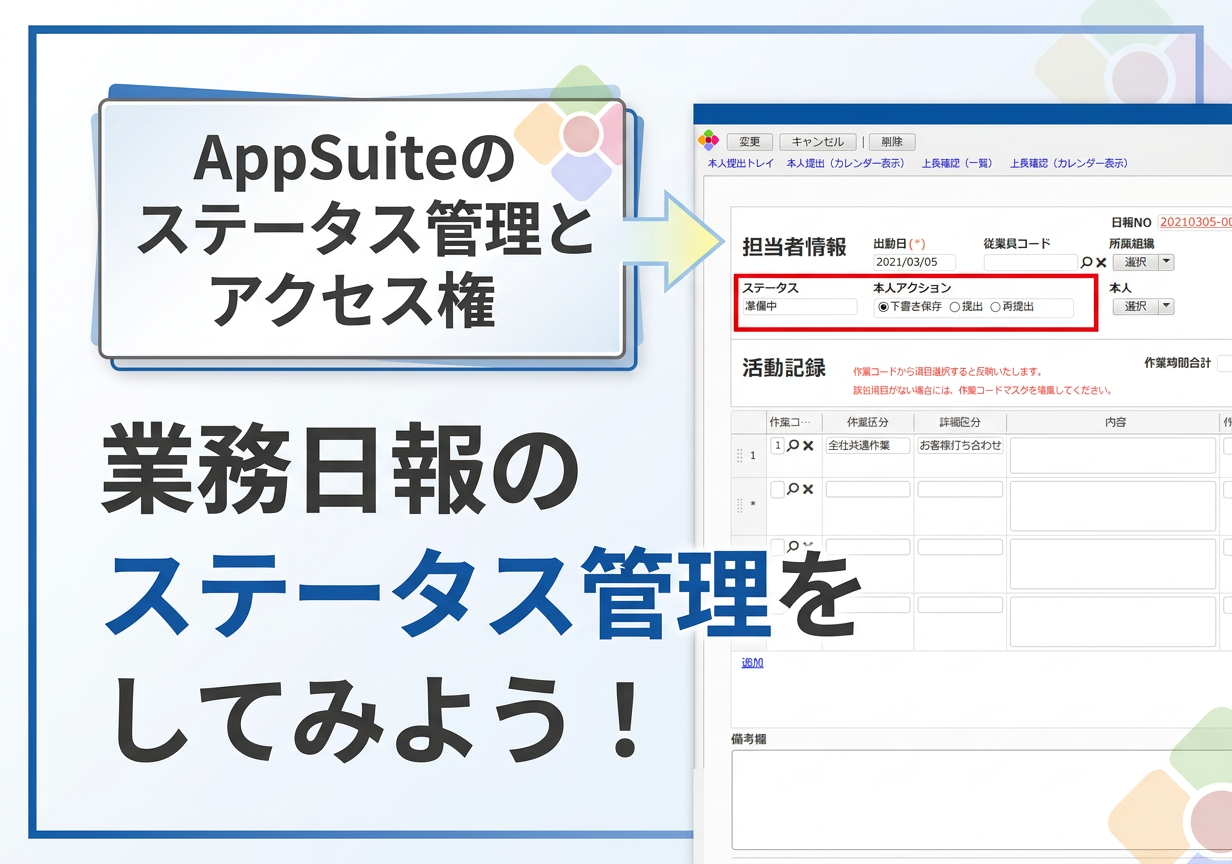Click the 詳細区分 column header

click(x=960, y=422)
